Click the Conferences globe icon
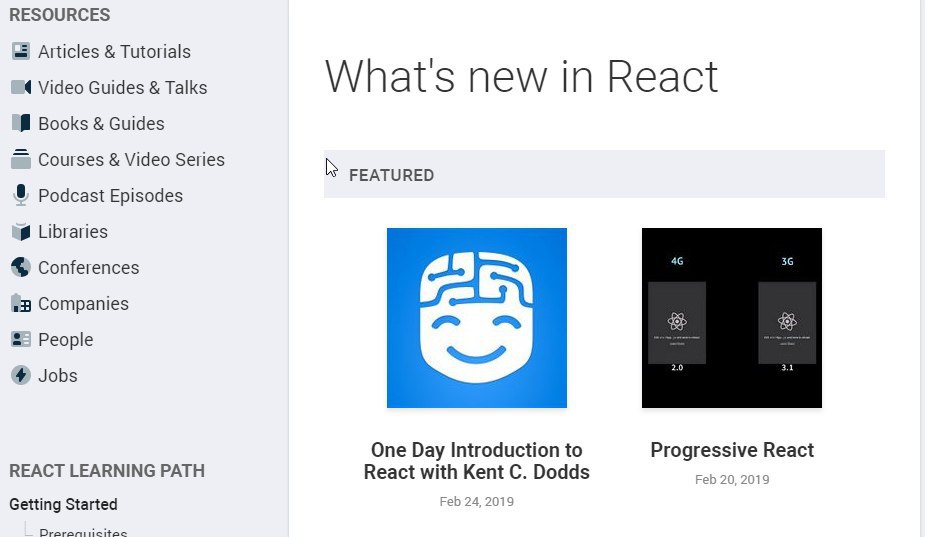 (21, 267)
